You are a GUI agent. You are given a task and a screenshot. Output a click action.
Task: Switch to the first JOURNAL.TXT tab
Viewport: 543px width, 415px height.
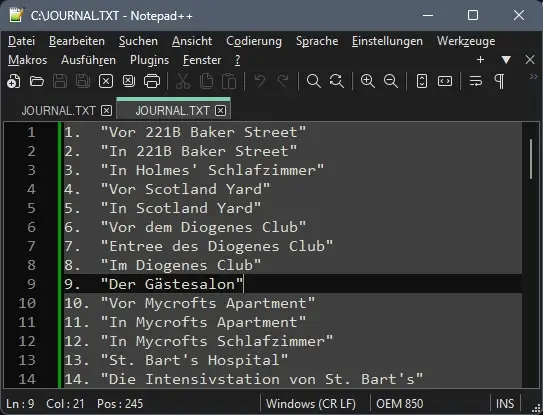tap(58, 111)
